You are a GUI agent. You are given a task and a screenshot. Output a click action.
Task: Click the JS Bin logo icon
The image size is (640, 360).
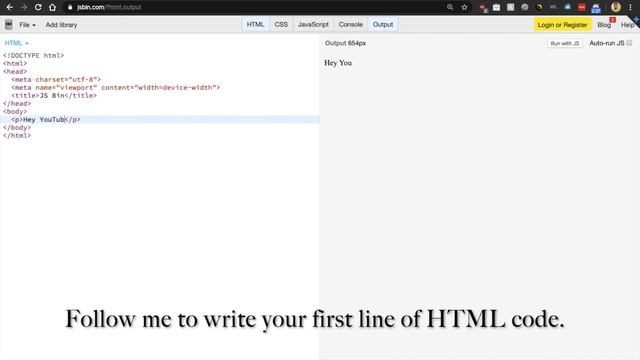click(x=9, y=24)
